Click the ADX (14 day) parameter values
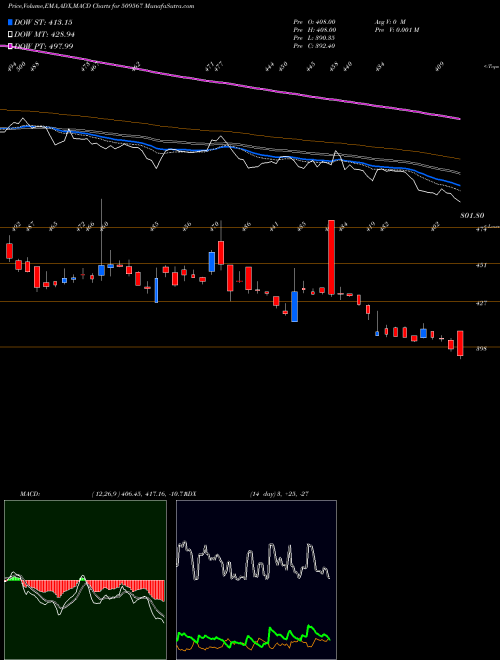The image size is (500, 660). coord(280,494)
